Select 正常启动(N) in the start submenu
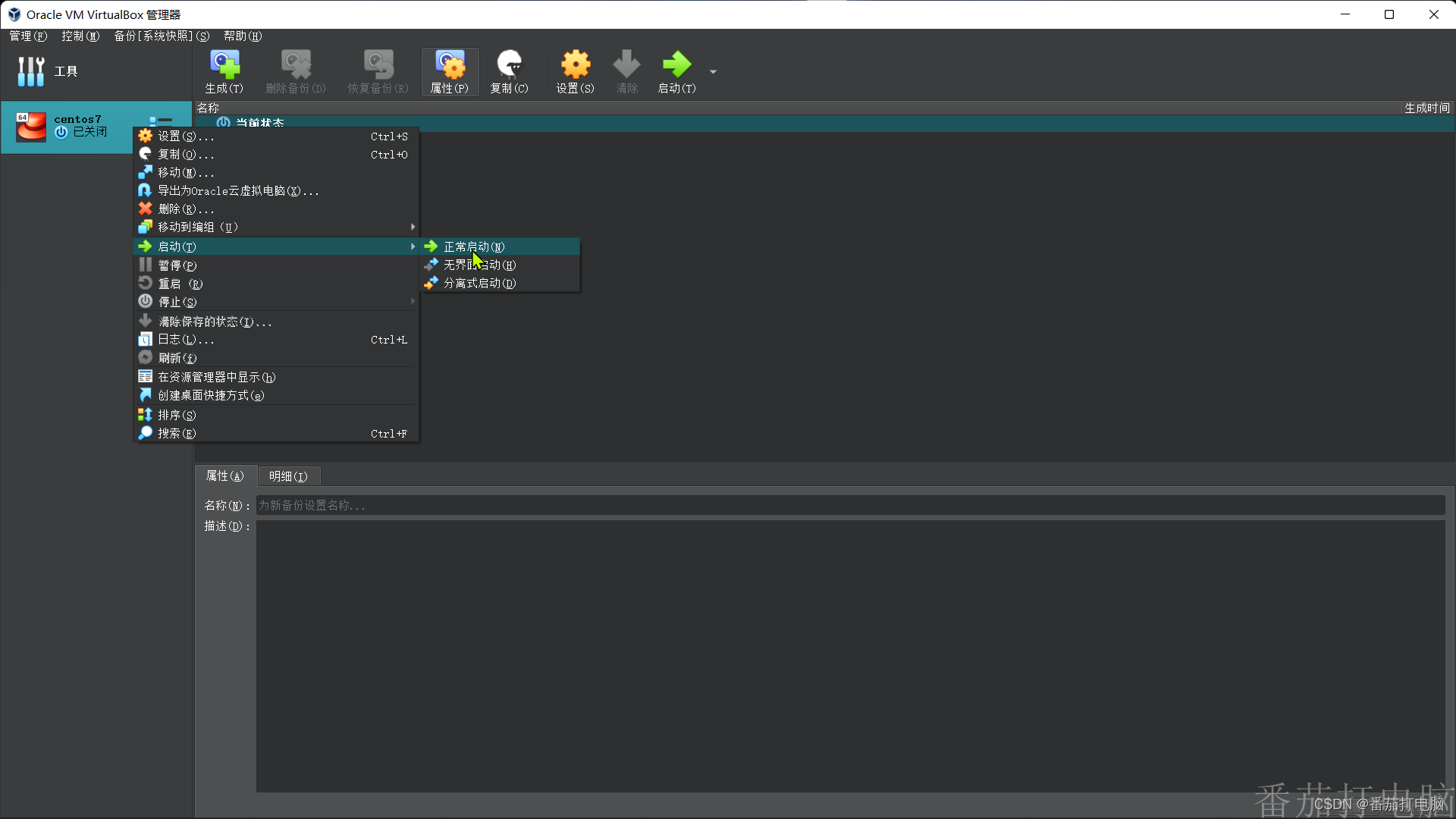 pyautogui.click(x=500, y=247)
